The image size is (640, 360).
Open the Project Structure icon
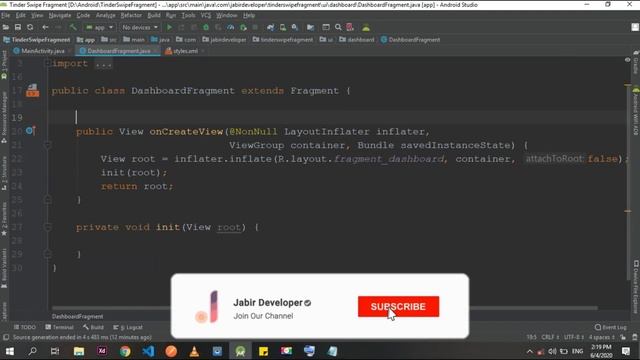[x=310, y=27]
